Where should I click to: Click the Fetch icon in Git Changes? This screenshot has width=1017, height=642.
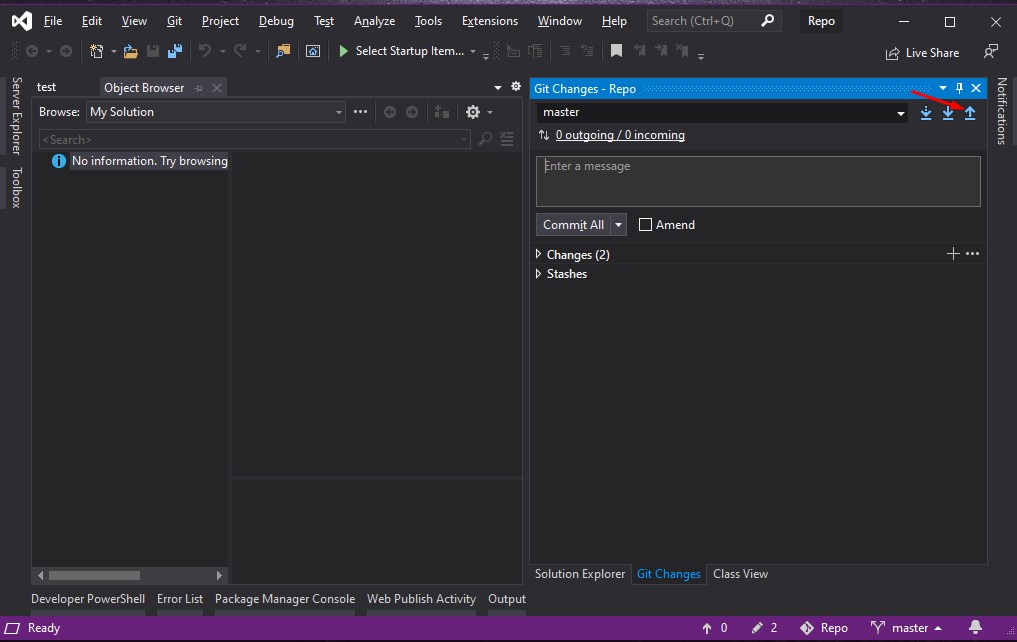tap(924, 113)
